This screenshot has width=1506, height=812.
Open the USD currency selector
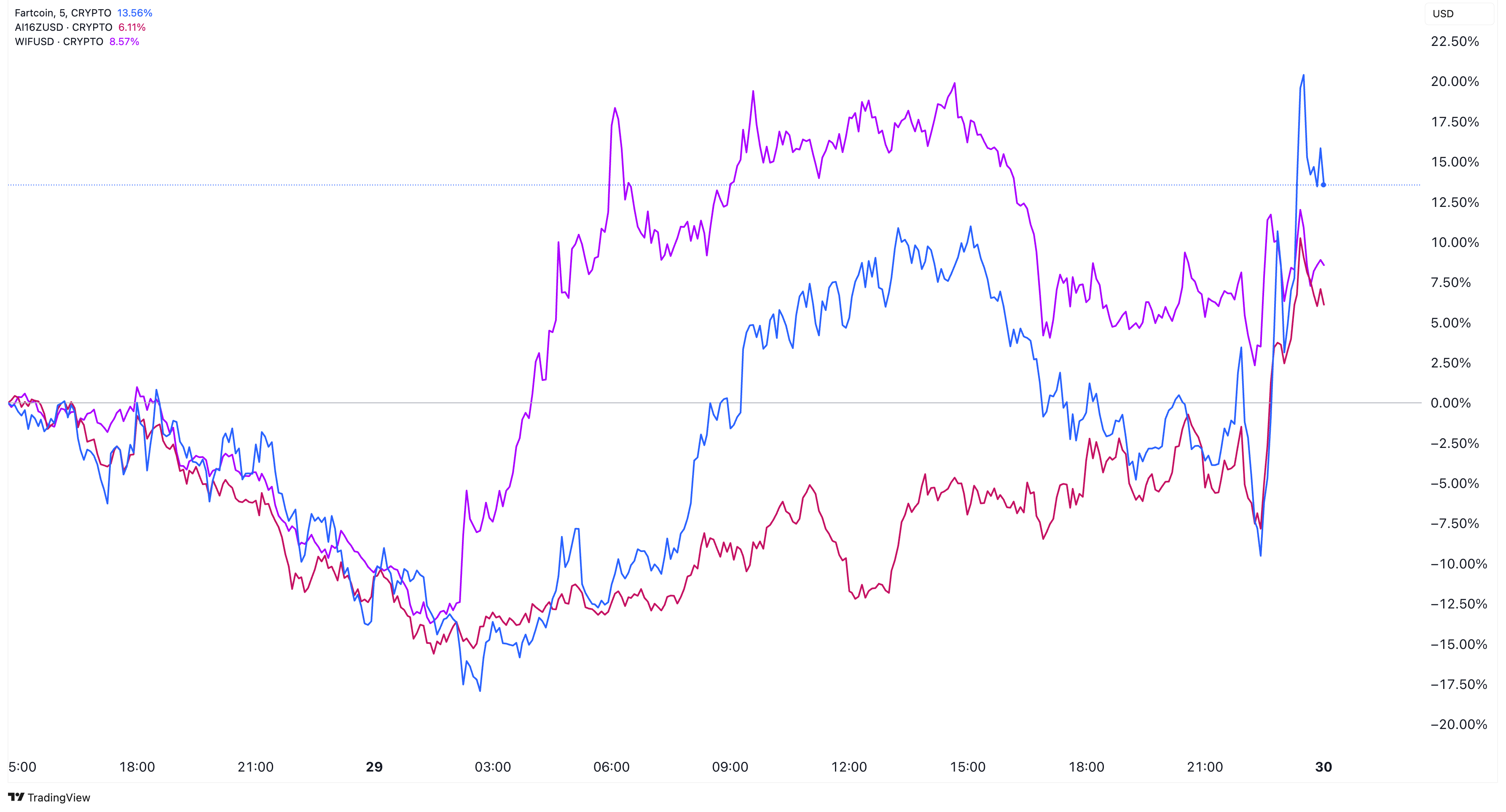1442,13
